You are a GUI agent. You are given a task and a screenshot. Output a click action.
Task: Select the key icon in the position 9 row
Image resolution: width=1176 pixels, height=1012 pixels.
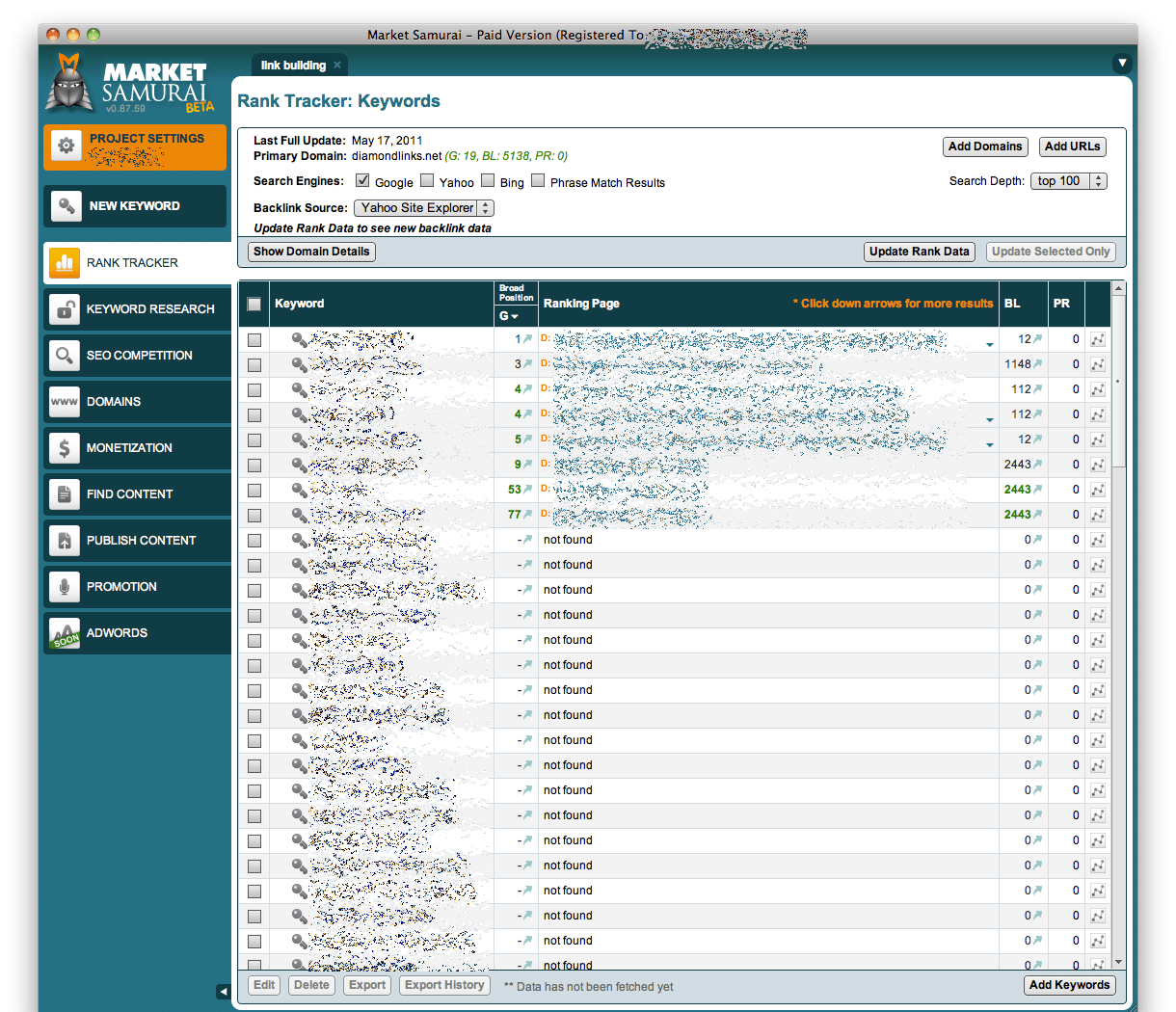pos(299,465)
